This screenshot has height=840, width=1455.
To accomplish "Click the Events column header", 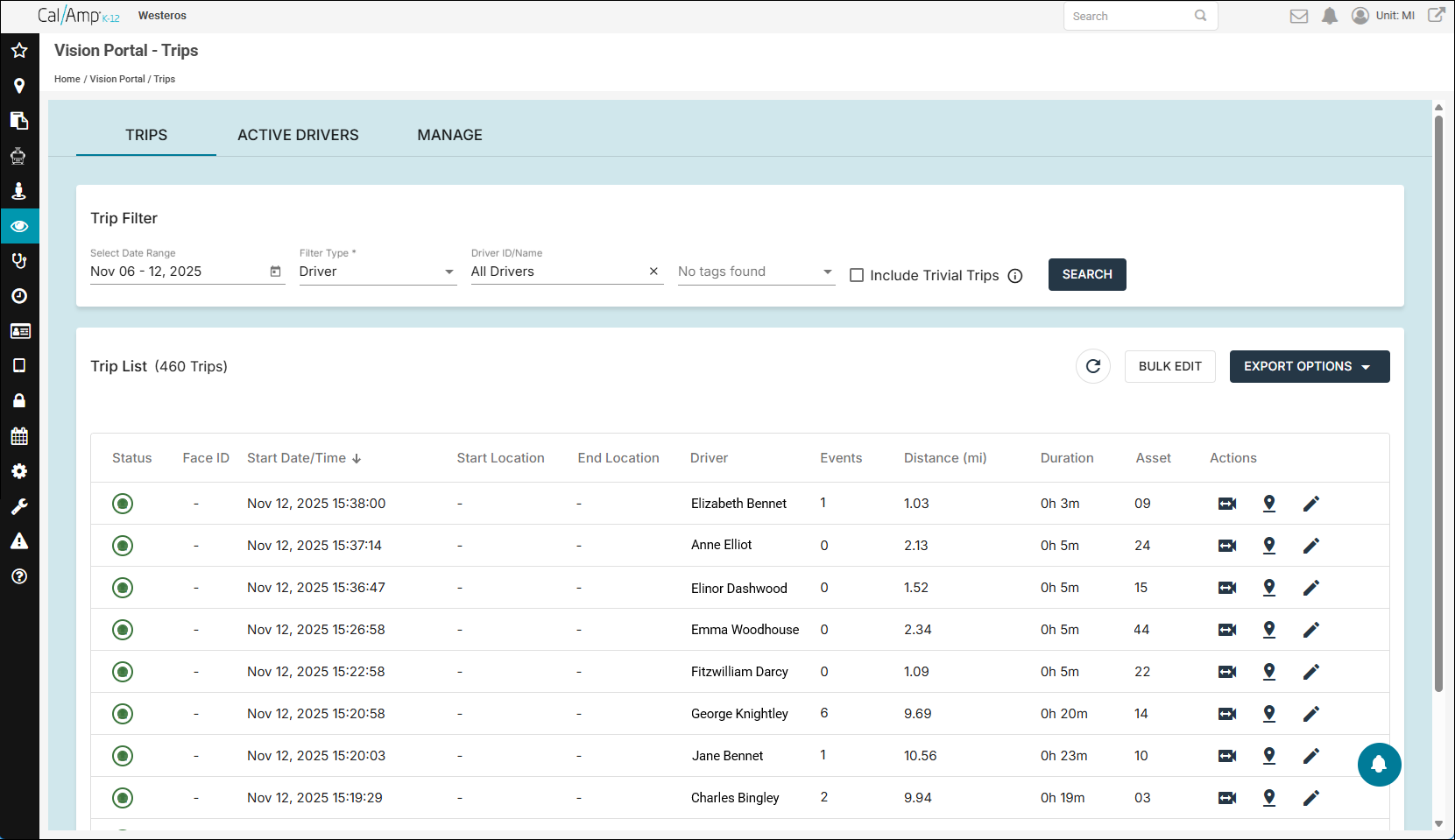I will 841,458.
